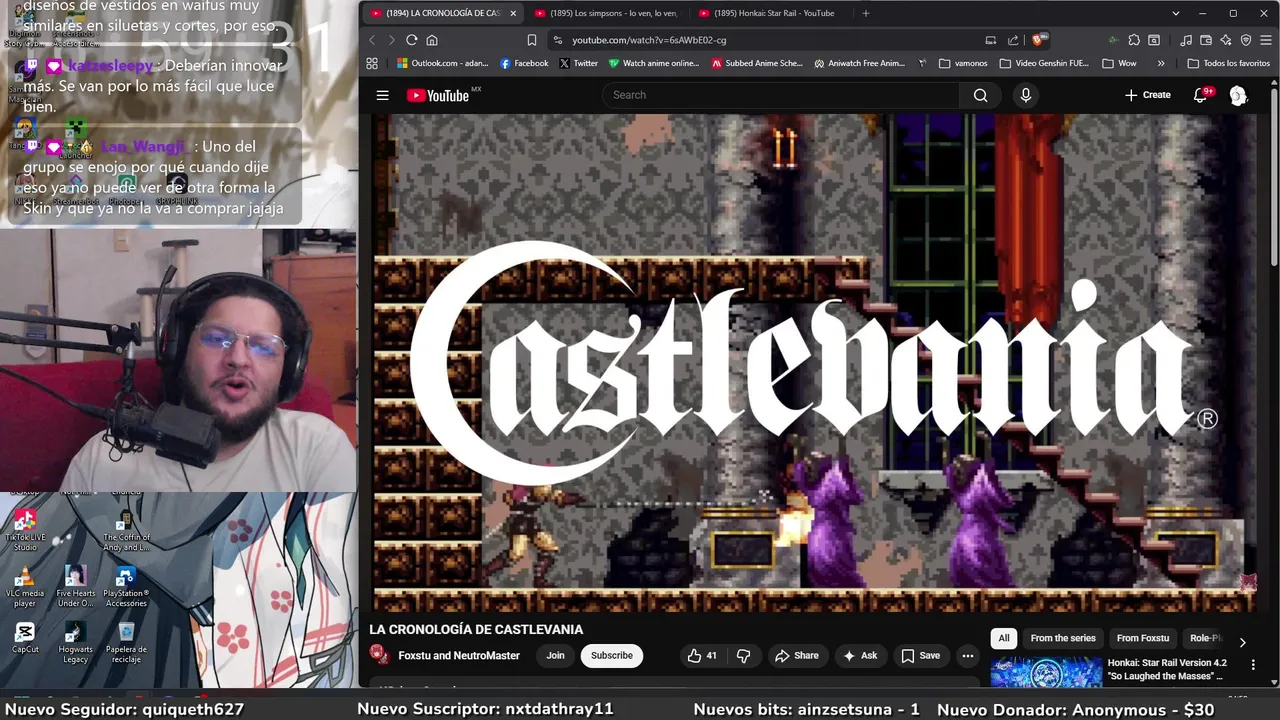Click the Ask button under video
The image size is (1280, 720).
coord(860,656)
